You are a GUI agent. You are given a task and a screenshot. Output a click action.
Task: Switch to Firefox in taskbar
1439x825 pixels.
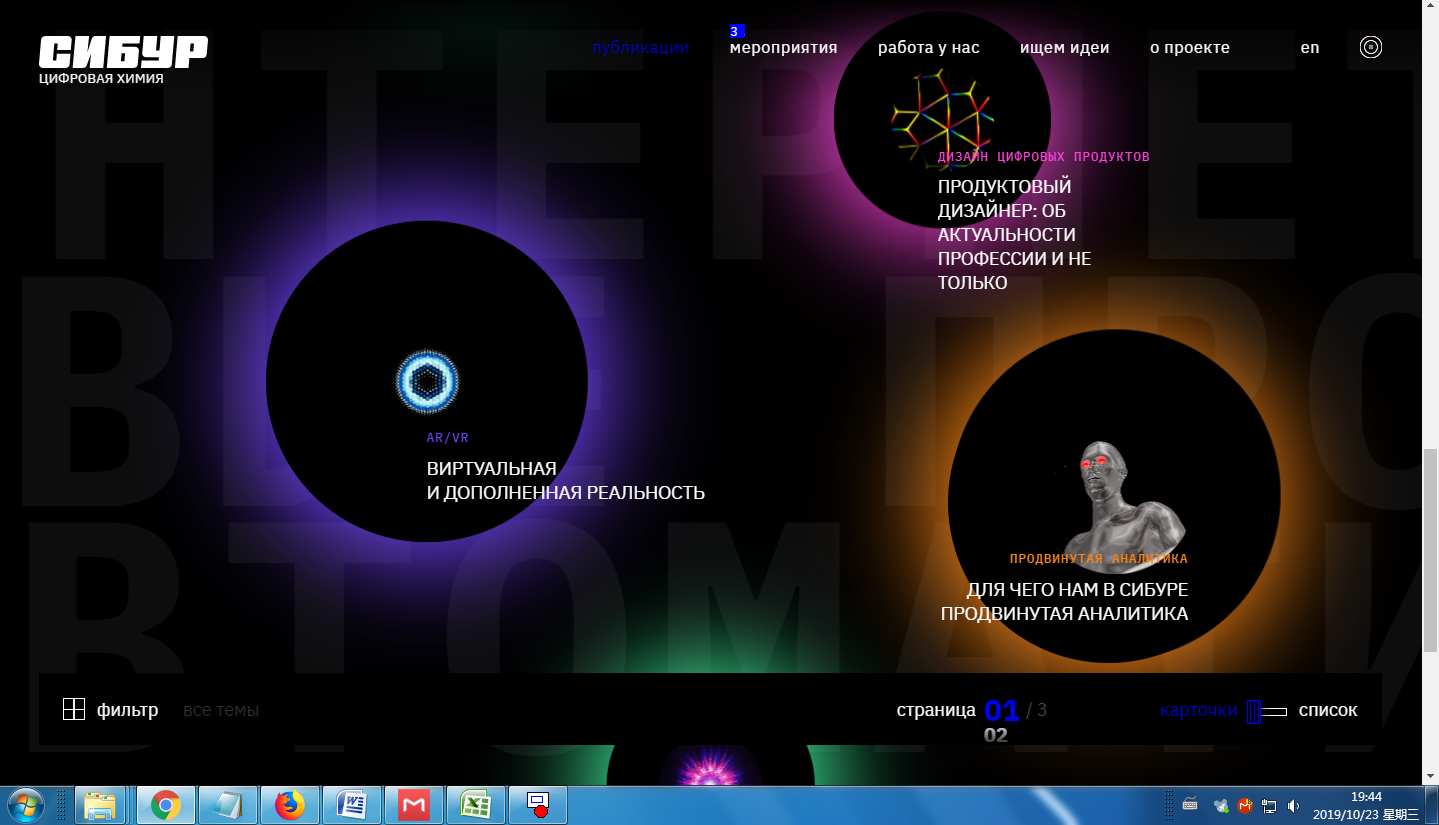[290, 805]
